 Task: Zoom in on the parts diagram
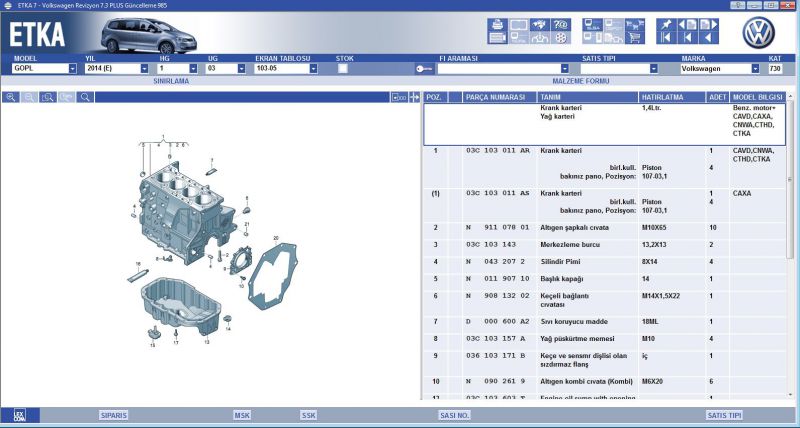click(x=11, y=97)
